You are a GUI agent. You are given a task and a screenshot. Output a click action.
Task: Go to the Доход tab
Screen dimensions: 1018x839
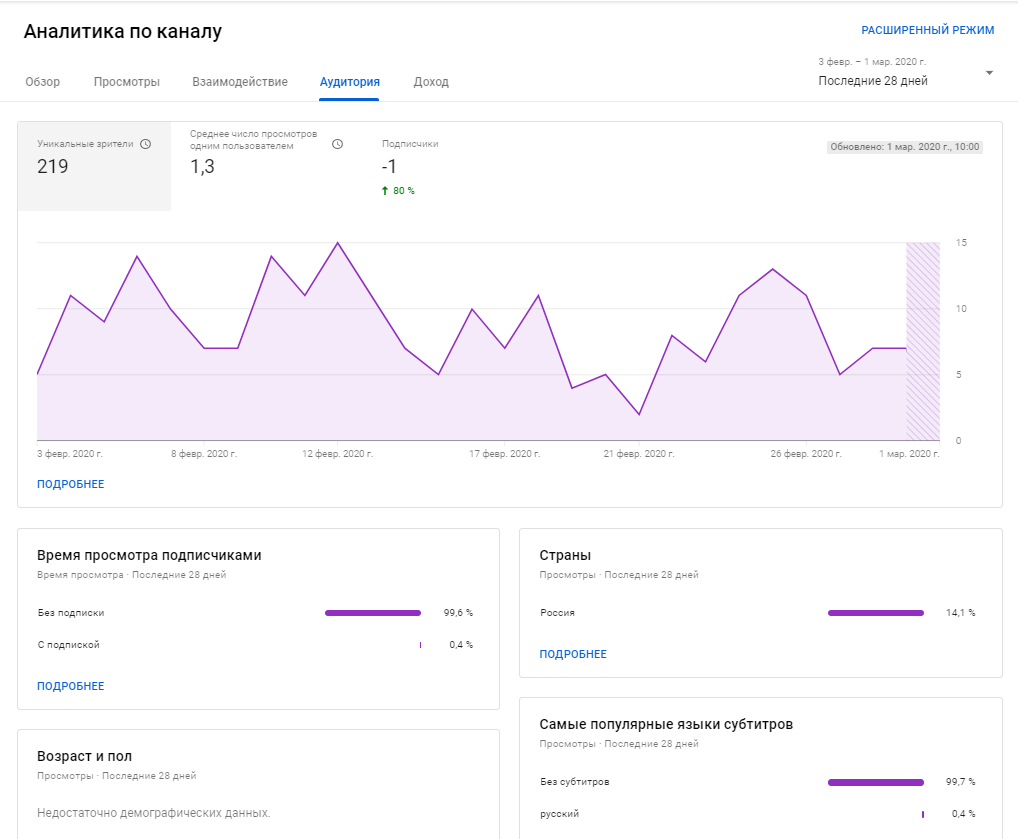point(431,82)
